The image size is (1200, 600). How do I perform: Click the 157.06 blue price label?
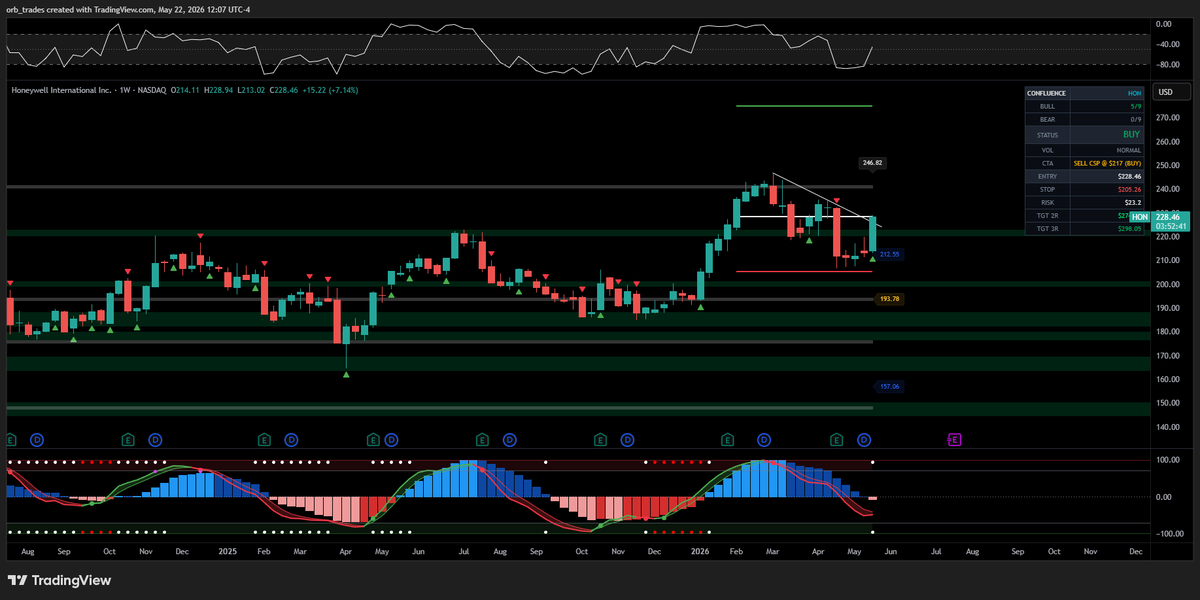(890, 386)
